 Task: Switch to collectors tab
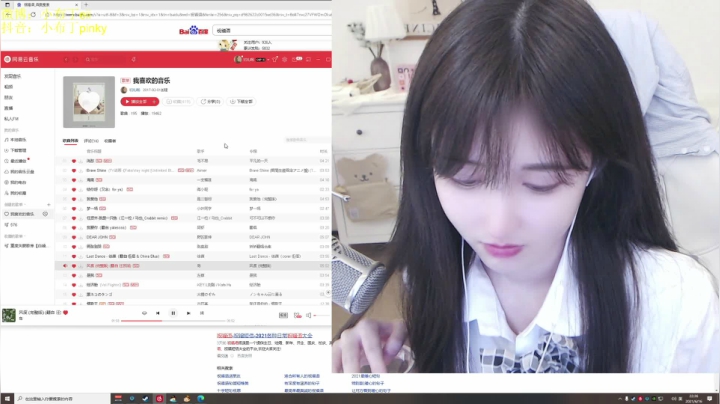110,141
